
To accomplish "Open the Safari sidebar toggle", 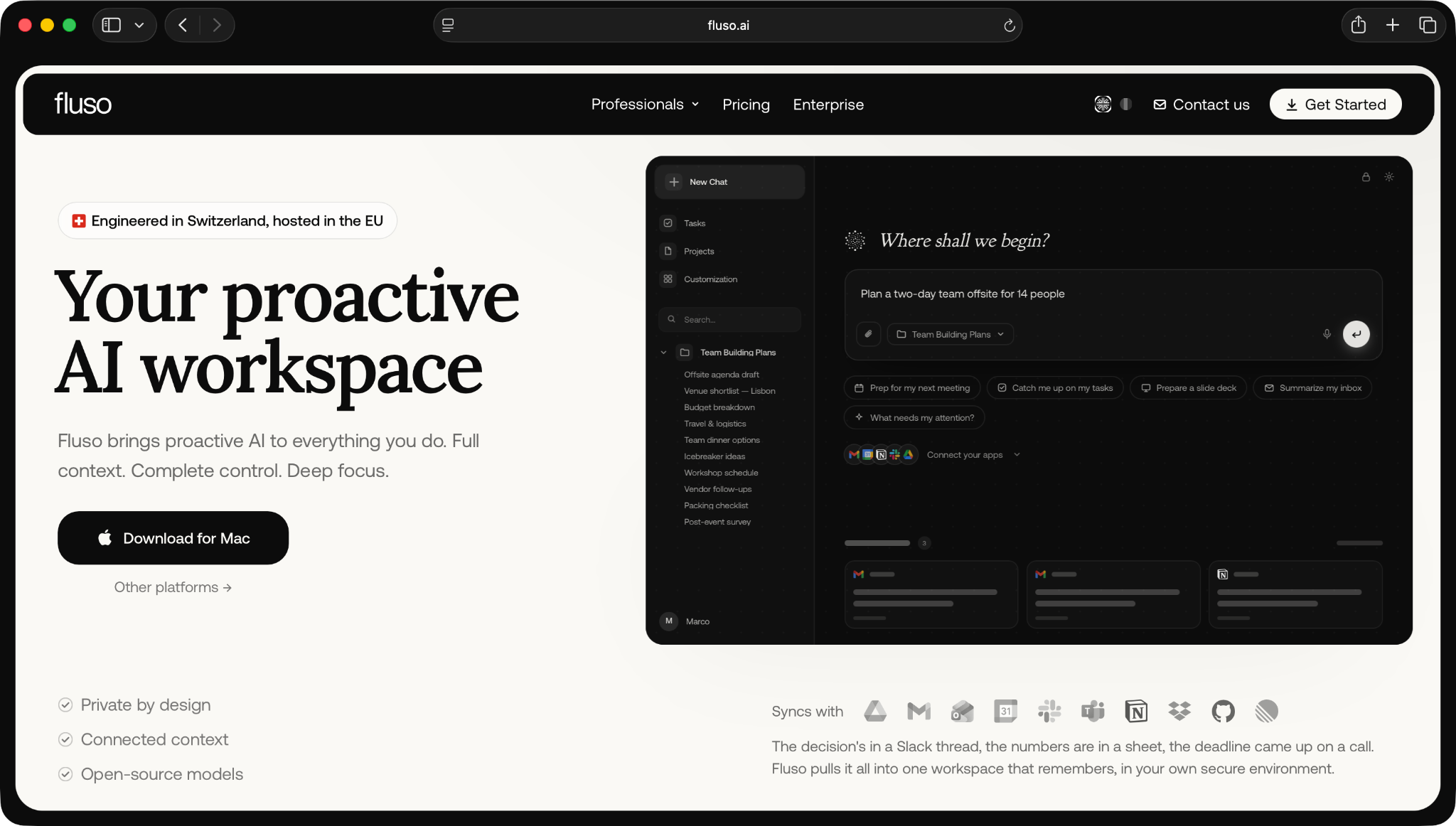I will point(112,25).
